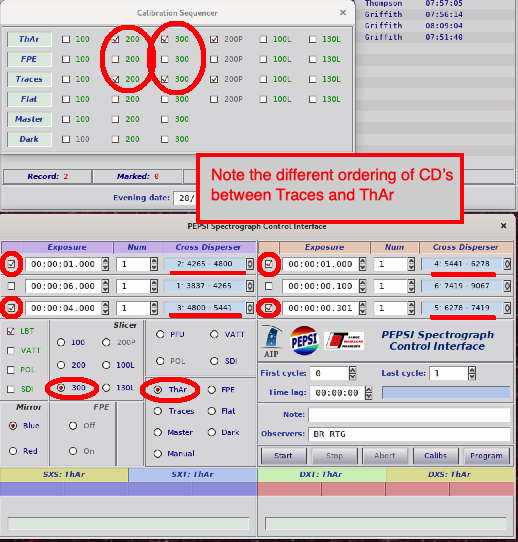Click the SXT: ThAr status panel
518x542 pixels.
pos(192,475)
